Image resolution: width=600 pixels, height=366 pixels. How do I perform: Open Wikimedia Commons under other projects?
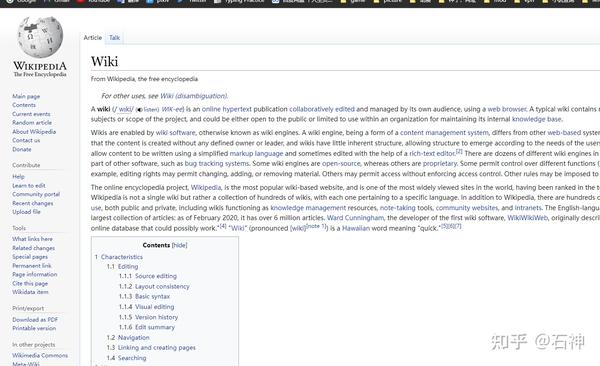point(40,355)
